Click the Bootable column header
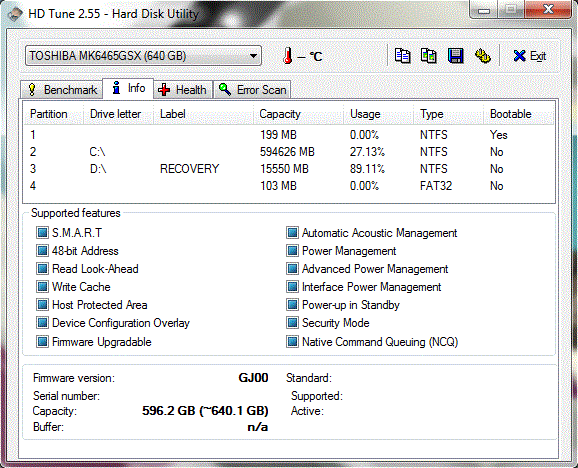 [519, 114]
